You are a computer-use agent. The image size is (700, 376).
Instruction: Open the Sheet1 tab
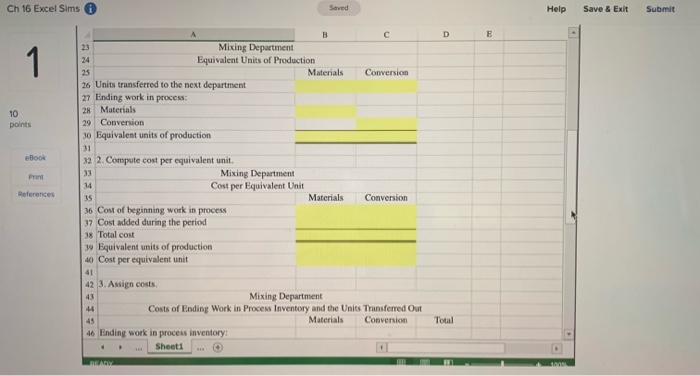click(169, 347)
